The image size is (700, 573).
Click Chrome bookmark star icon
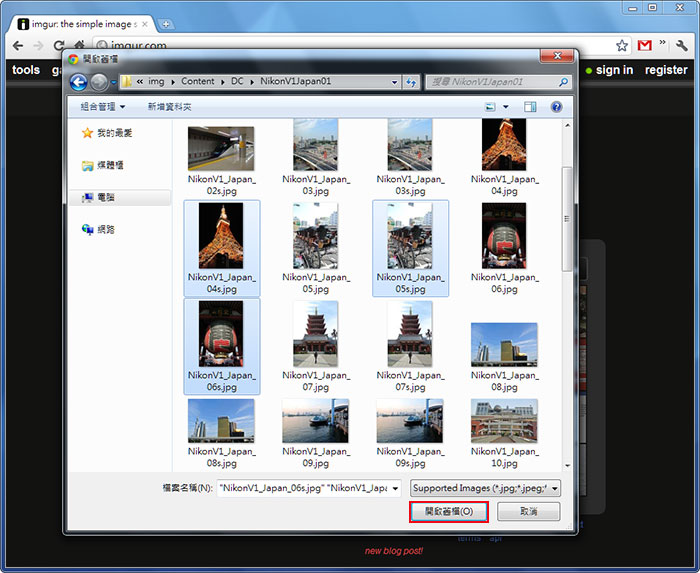point(622,45)
